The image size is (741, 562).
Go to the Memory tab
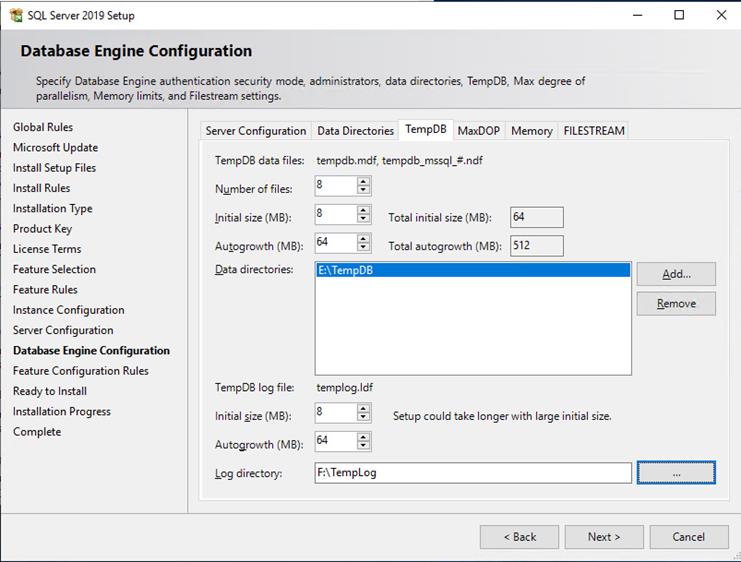tap(532, 131)
